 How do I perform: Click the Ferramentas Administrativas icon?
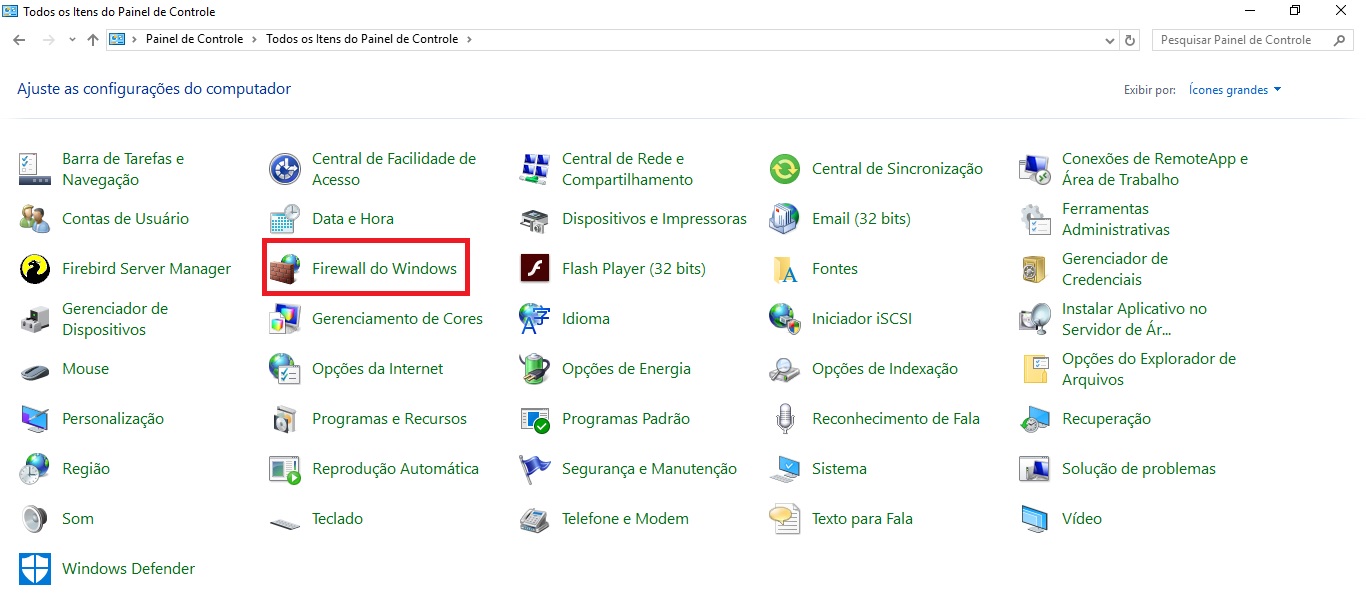click(x=1035, y=219)
